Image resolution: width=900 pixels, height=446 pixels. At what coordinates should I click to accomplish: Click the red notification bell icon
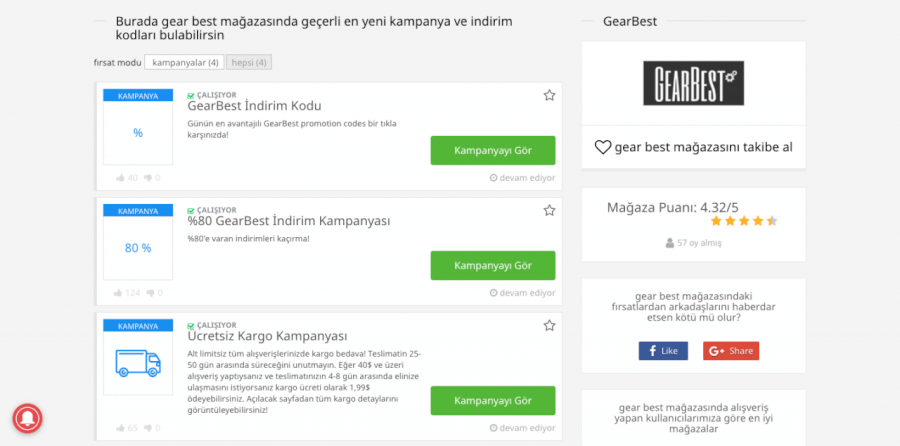point(28,418)
